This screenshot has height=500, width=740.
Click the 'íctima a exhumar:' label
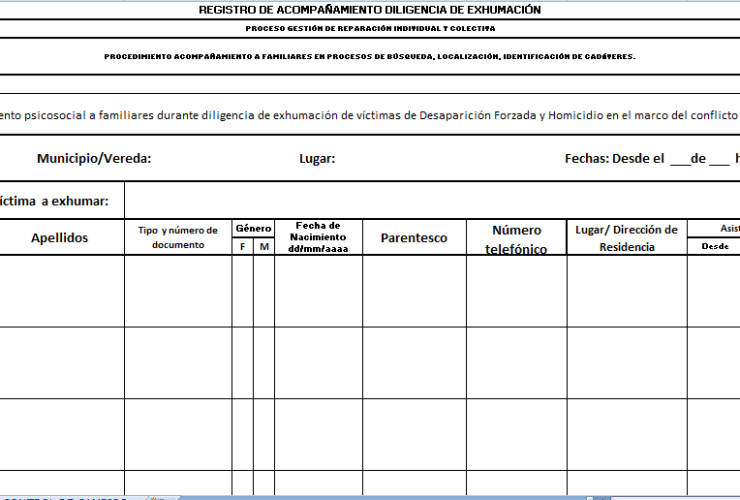[54, 201]
